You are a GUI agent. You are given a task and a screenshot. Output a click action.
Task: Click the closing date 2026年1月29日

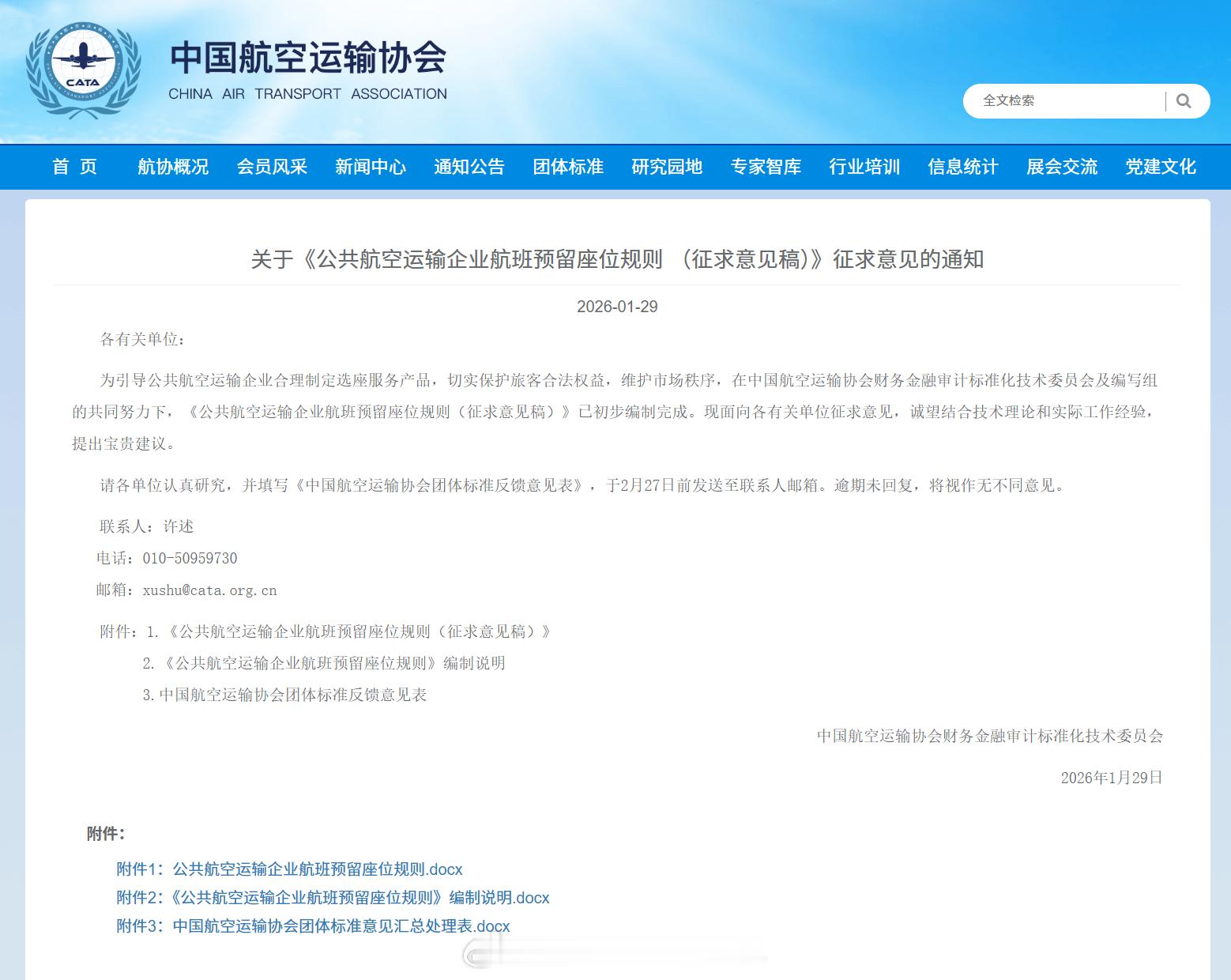[x=1112, y=778]
